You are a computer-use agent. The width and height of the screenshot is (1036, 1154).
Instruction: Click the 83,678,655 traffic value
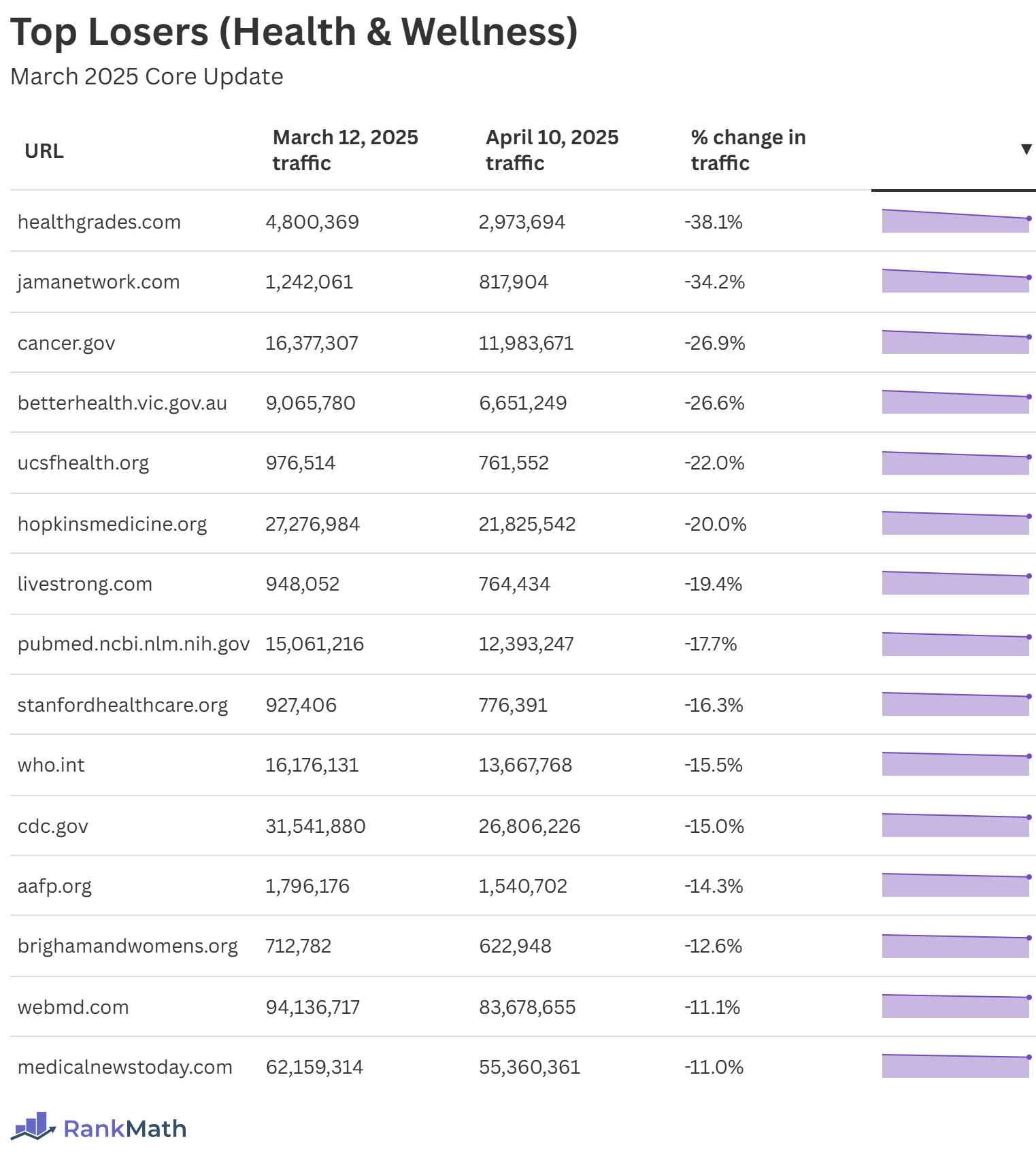[527, 1007]
